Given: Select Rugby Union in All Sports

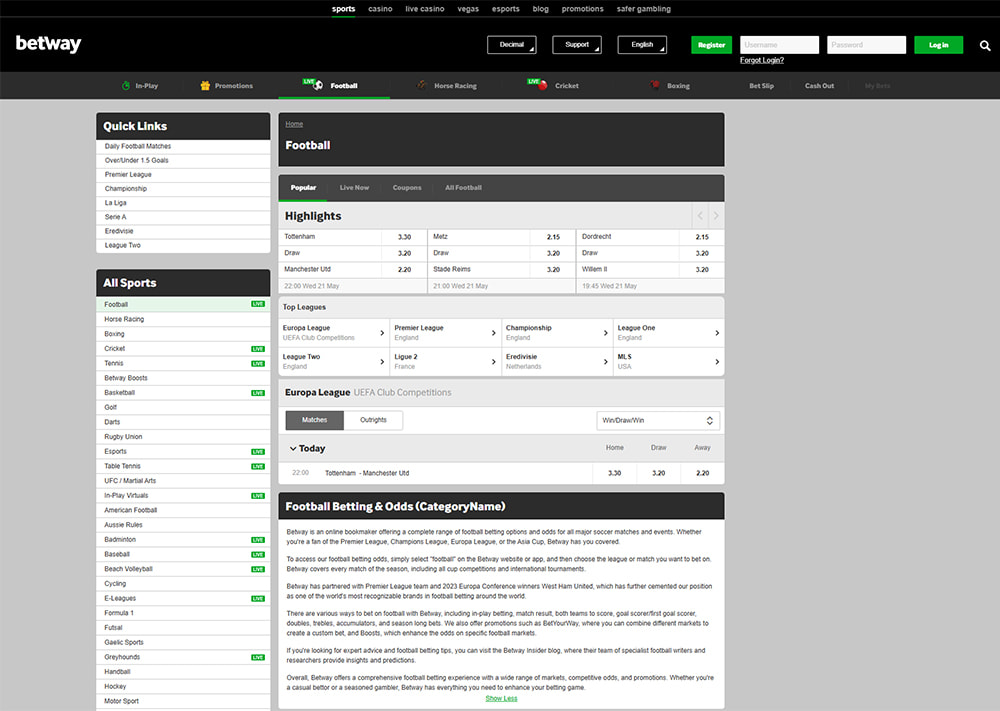Looking at the screenshot, I should click(183, 437).
